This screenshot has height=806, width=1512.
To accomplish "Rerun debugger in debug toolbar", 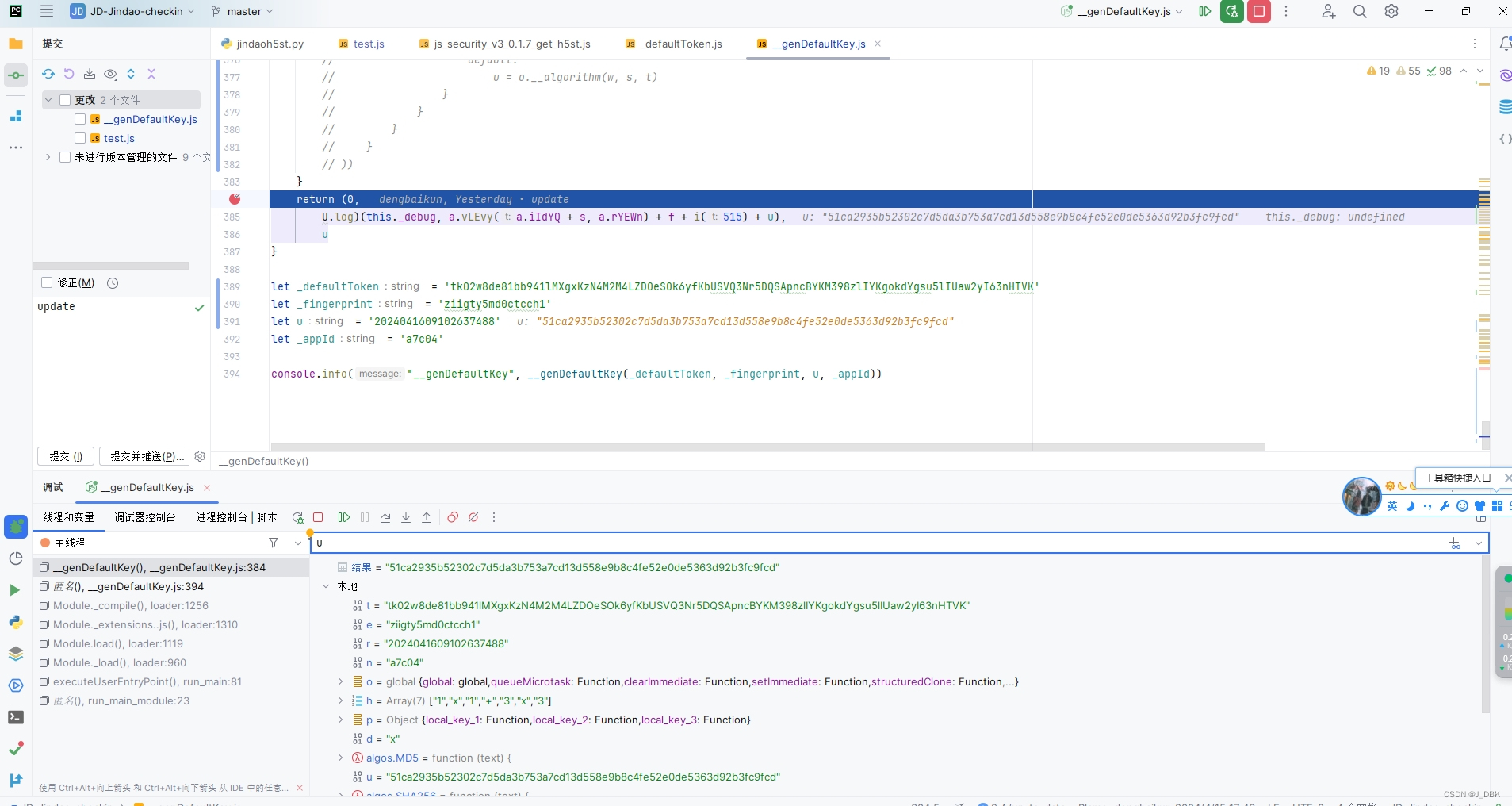I will click(297, 517).
